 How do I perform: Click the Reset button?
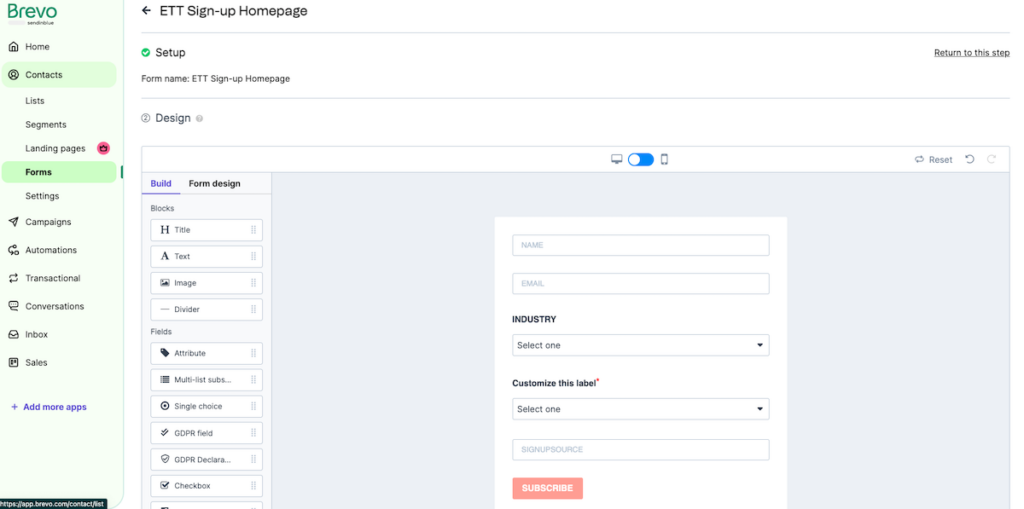pos(934,160)
